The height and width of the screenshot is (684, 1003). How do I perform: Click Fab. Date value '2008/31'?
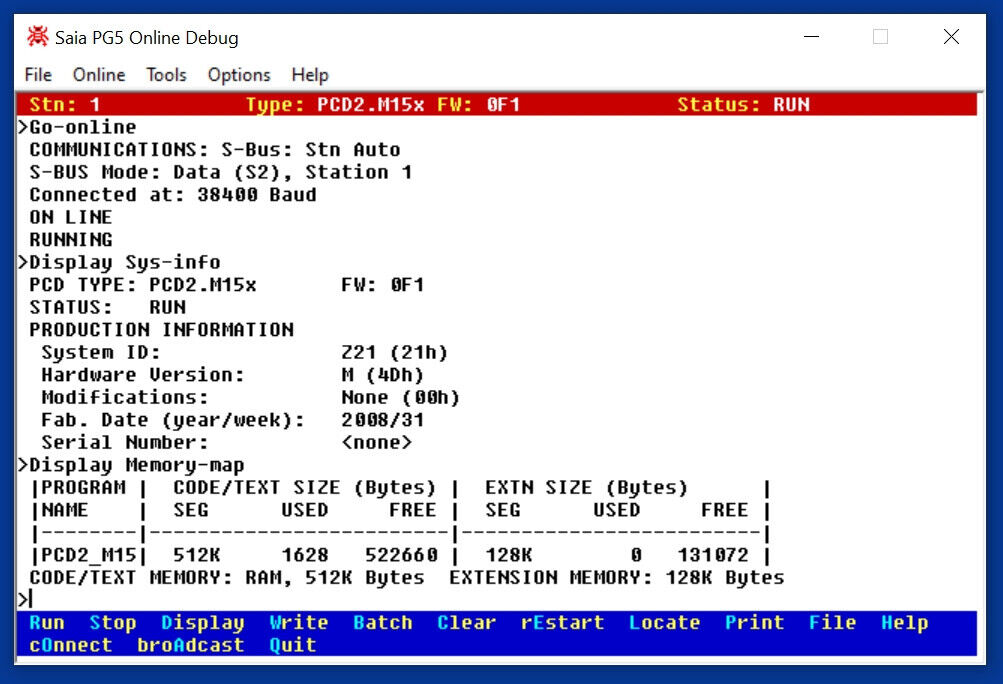point(383,420)
